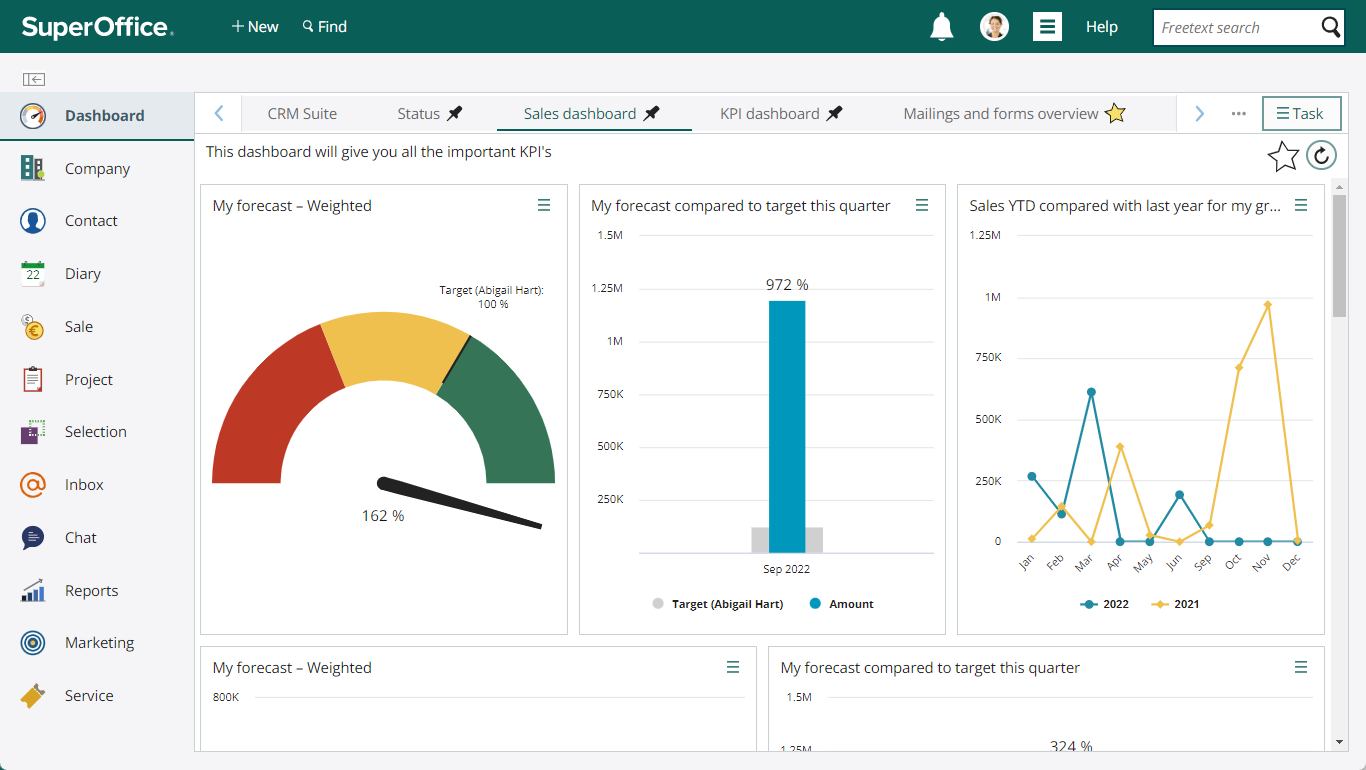Open the user profile avatar

[994, 27]
